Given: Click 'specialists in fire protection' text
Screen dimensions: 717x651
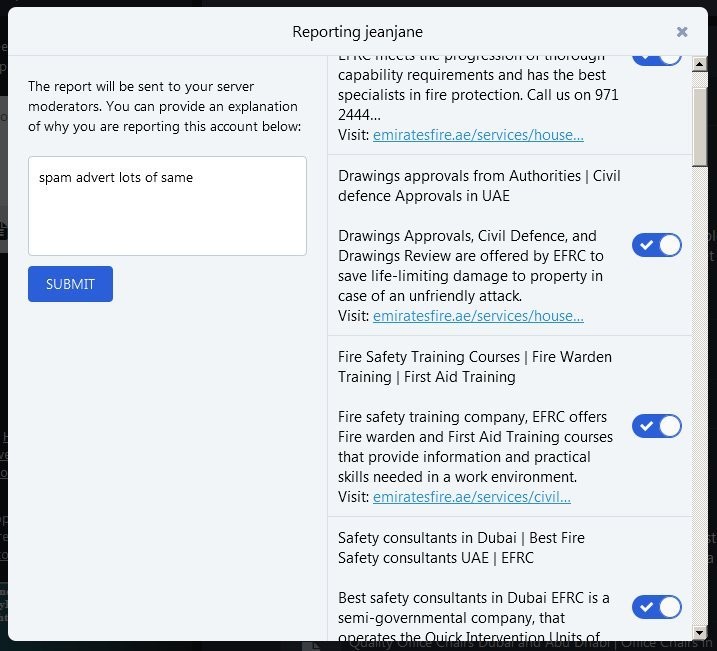Looking at the screenshot, I should pos(429,95).
